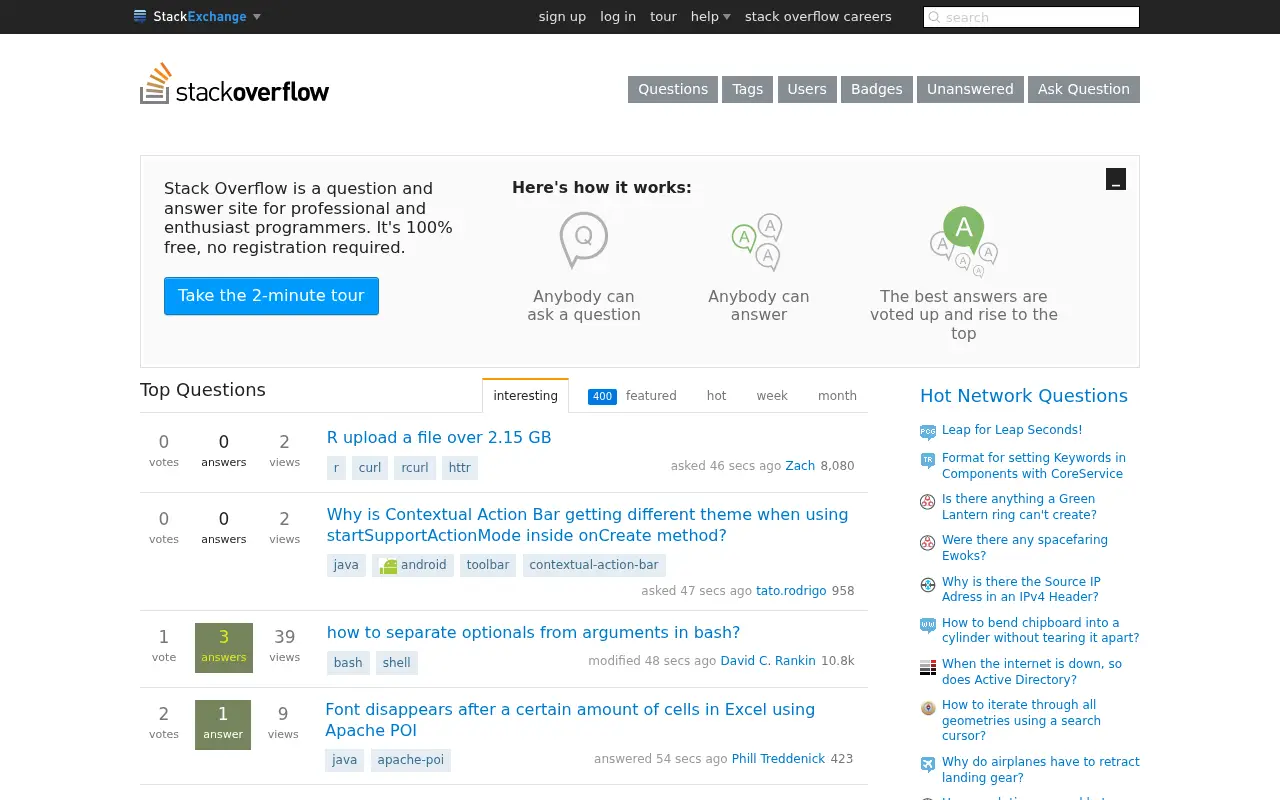Switch to the hot questions tab
The height and width of the screenshot is (800, 1280).
[x=716, y=395]
